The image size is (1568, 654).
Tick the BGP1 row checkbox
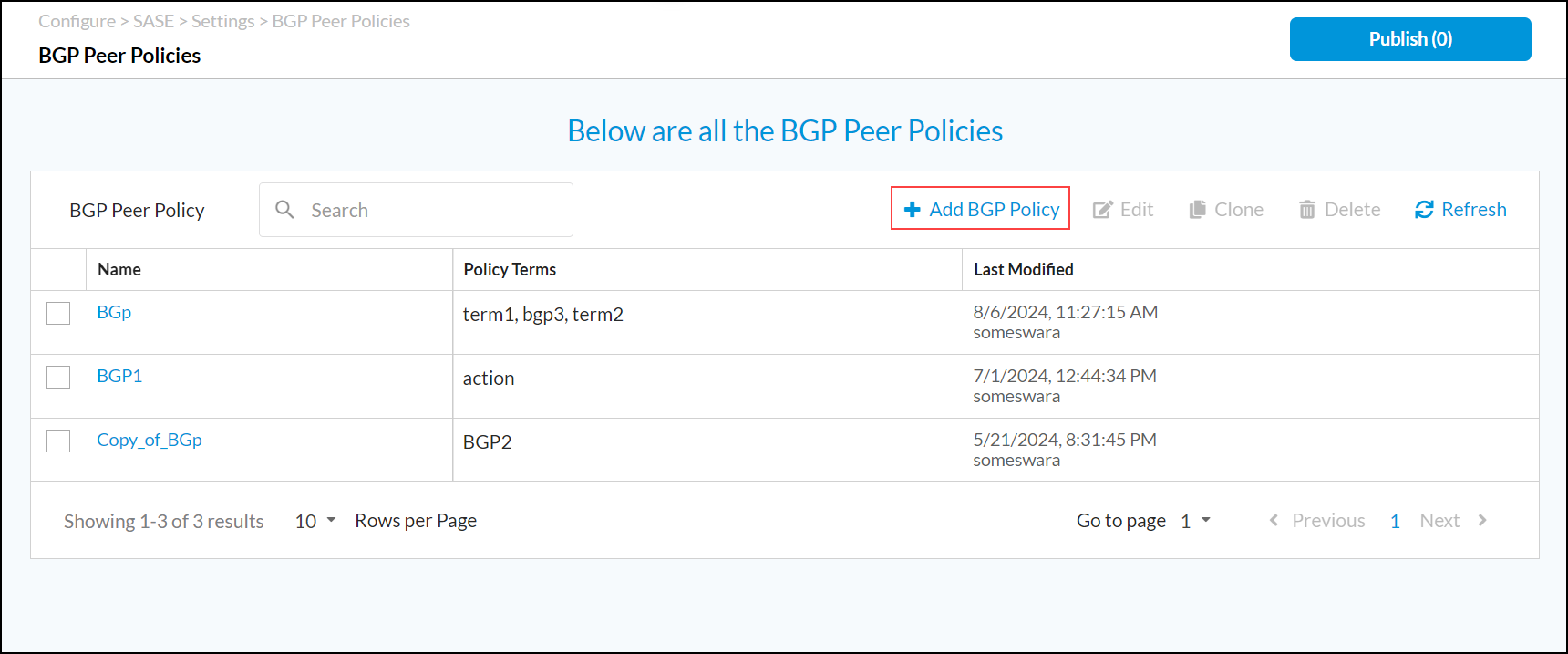click(58, 377)
